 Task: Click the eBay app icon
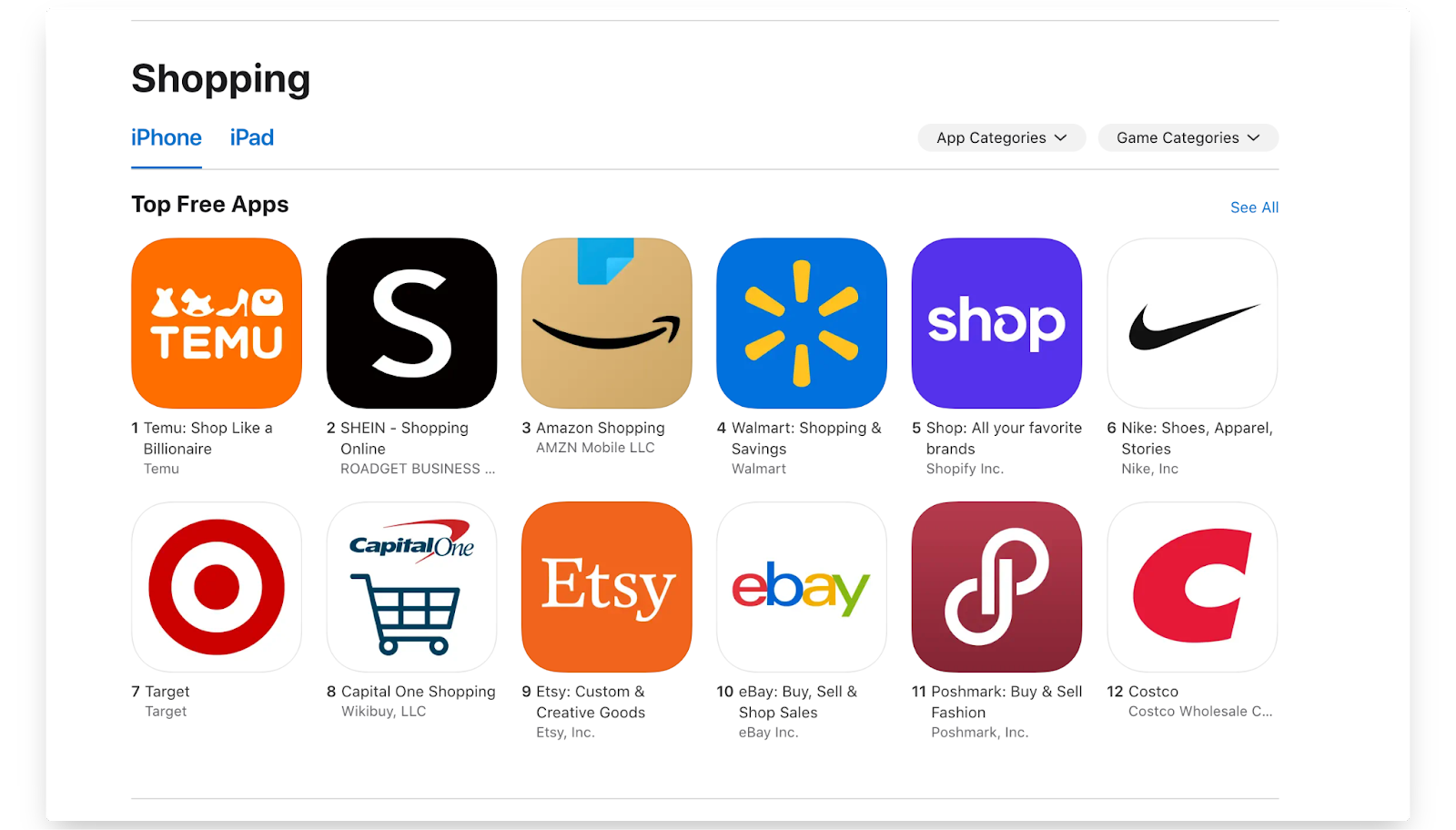(x=802, y=587)
